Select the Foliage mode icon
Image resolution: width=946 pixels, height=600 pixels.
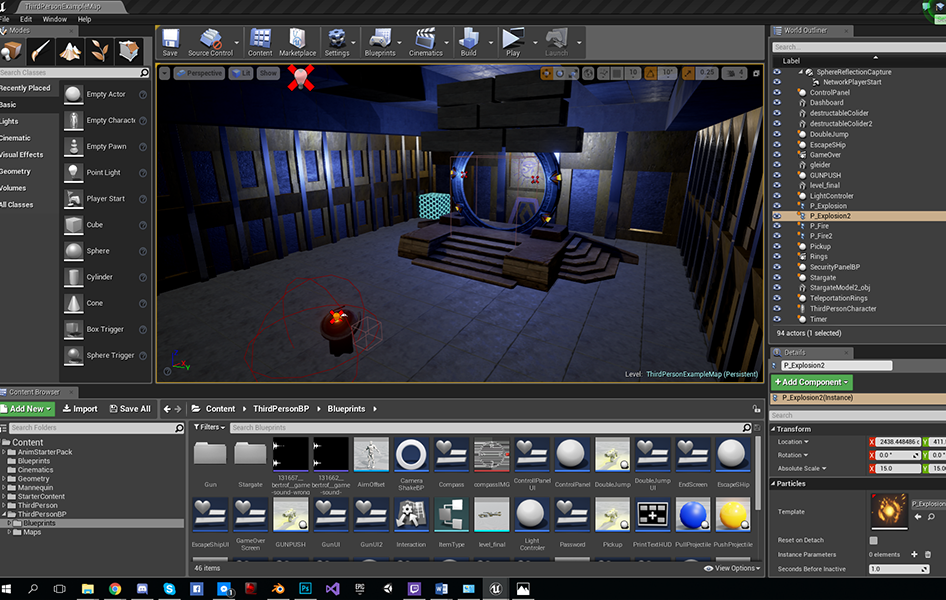[x=99, y=50]
